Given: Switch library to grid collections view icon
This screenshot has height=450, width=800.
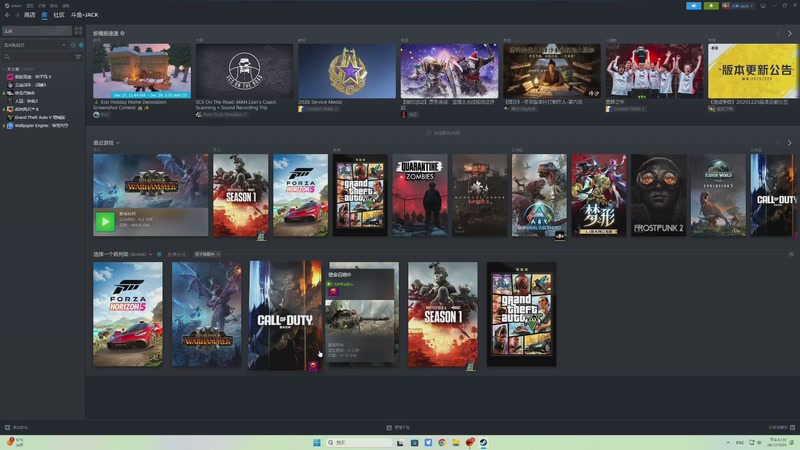Looking at the screenshot, I should click(x=78, y=31).
